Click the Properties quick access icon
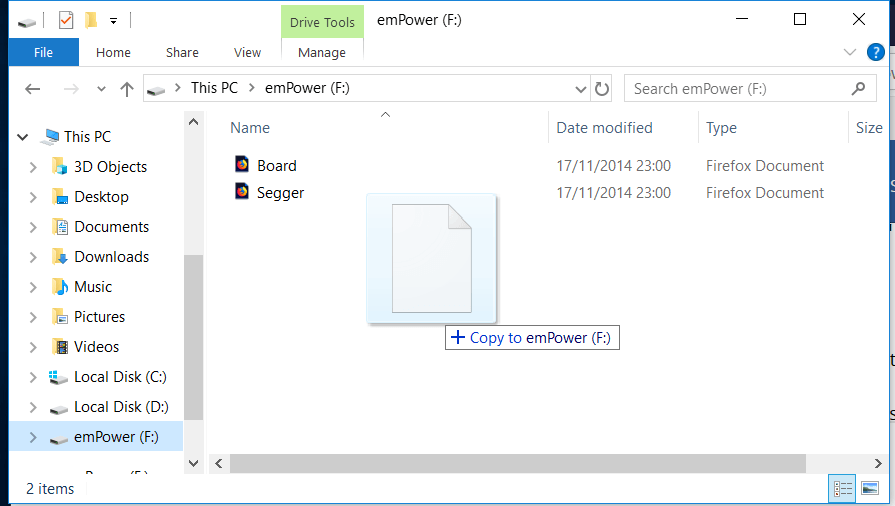895x506 pixels. [66, 21]
